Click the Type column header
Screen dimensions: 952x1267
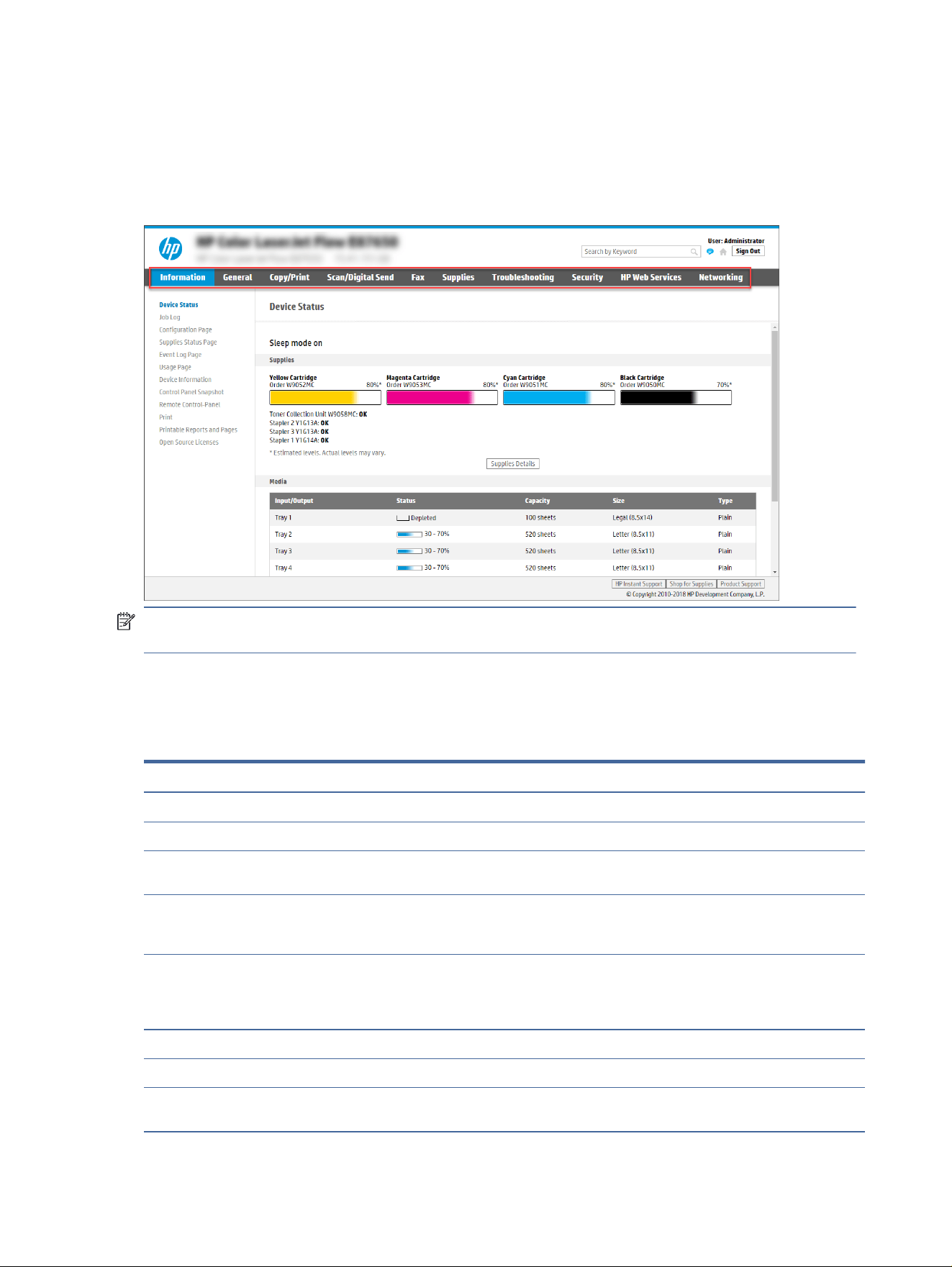pyautogui.click(x=725, y=501)
